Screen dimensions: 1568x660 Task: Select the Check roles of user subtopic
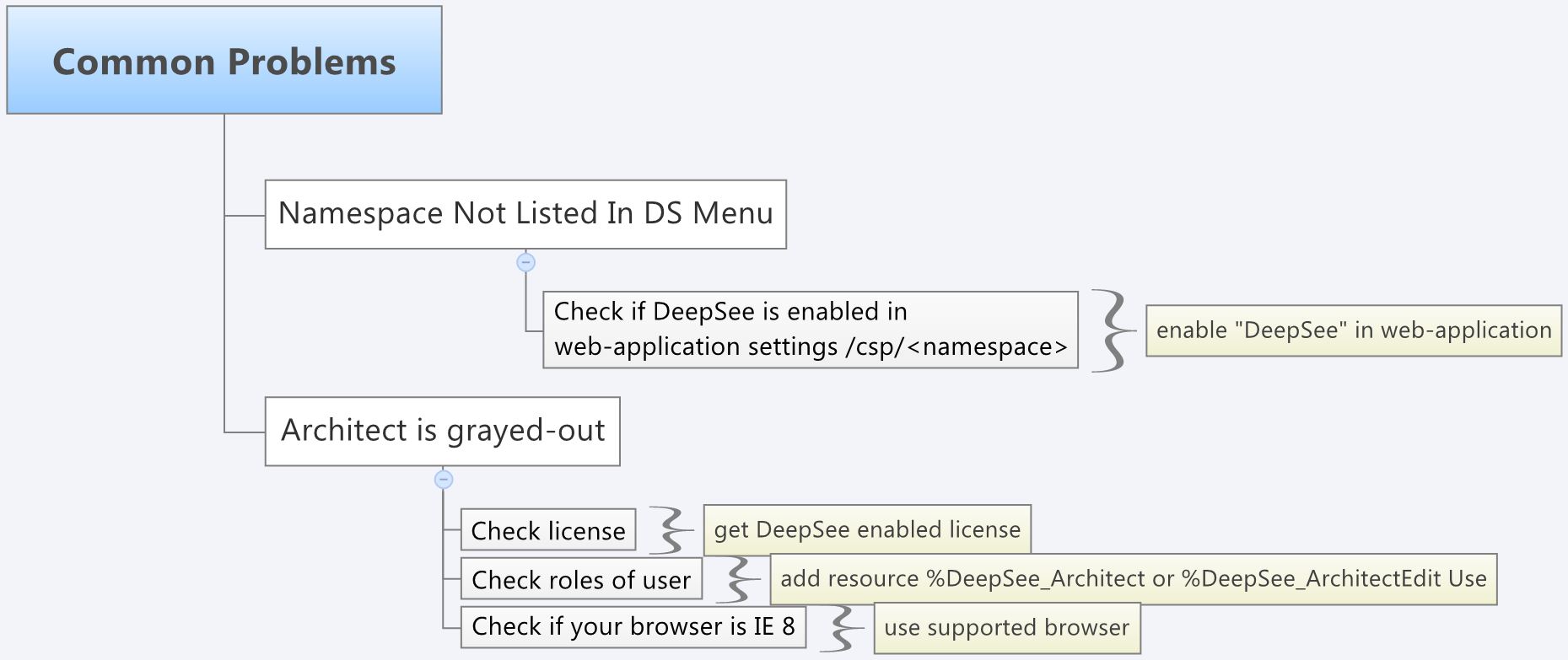(x=581, y=579)
